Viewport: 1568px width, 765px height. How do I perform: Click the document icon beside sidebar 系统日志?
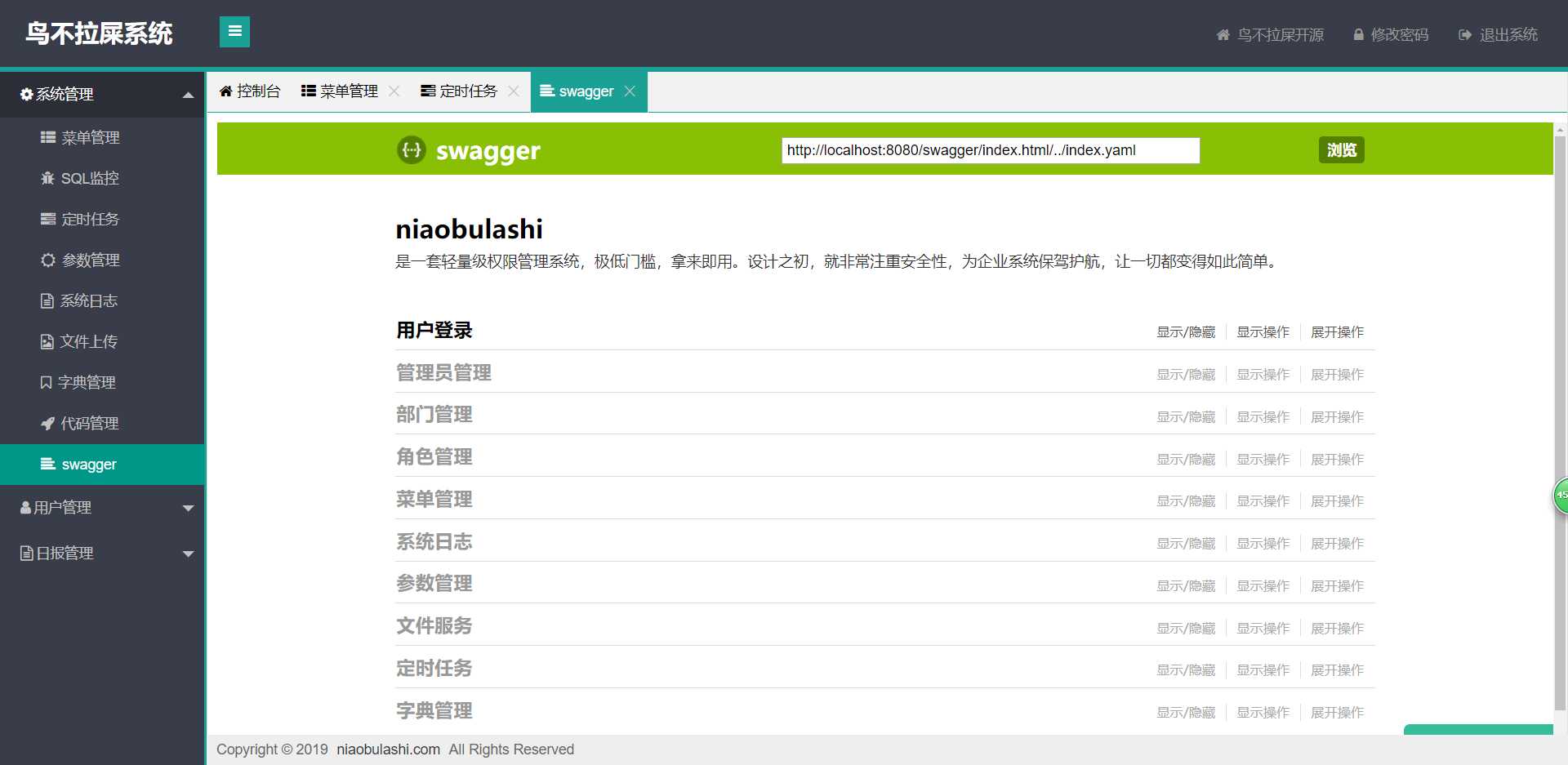click(x=47, y=300)
